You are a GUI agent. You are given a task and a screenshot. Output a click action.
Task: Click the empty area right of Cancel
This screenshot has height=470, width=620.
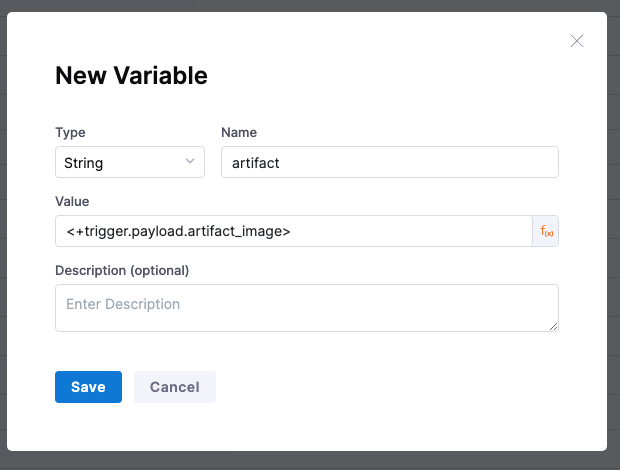click(400, 387)
